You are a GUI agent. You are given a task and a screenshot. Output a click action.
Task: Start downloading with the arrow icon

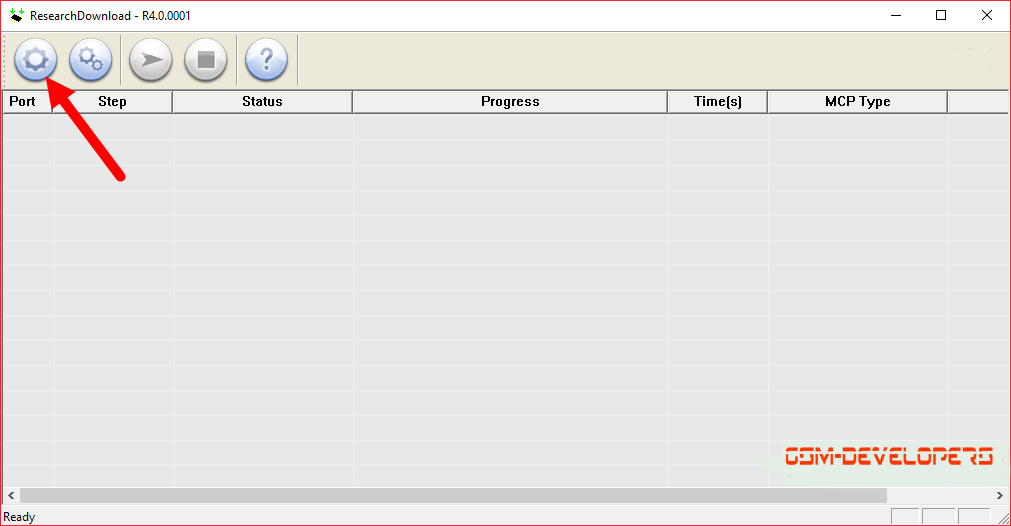pyautogui.click(x=151, y=60)
